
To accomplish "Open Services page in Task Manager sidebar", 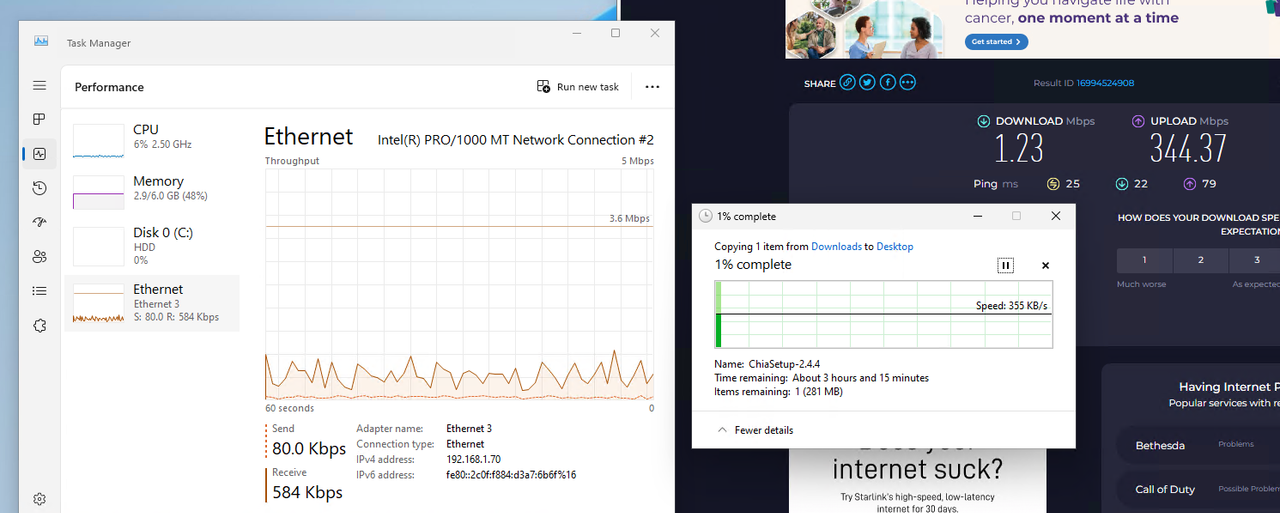I will coord(39,325).
